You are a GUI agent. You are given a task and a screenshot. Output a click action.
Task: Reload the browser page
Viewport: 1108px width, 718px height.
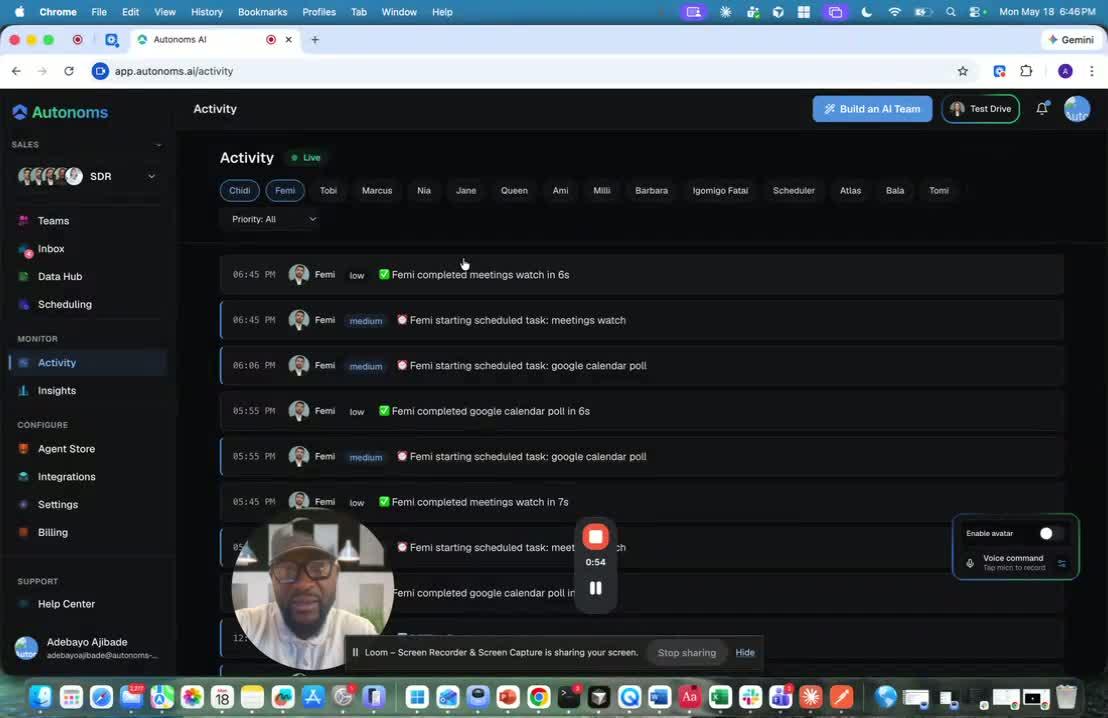pyautogui.click(x=69, y=71)
